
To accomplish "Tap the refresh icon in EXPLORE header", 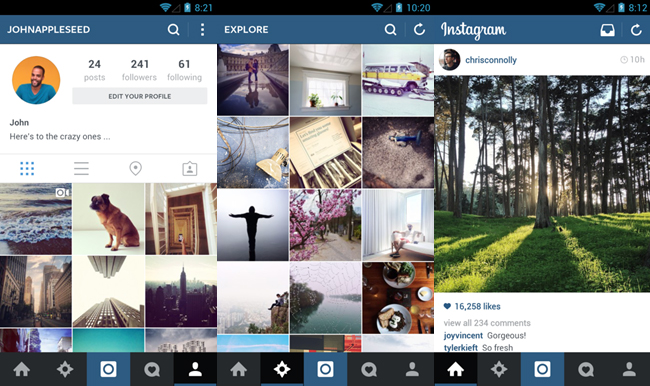I will click(419, 29).
